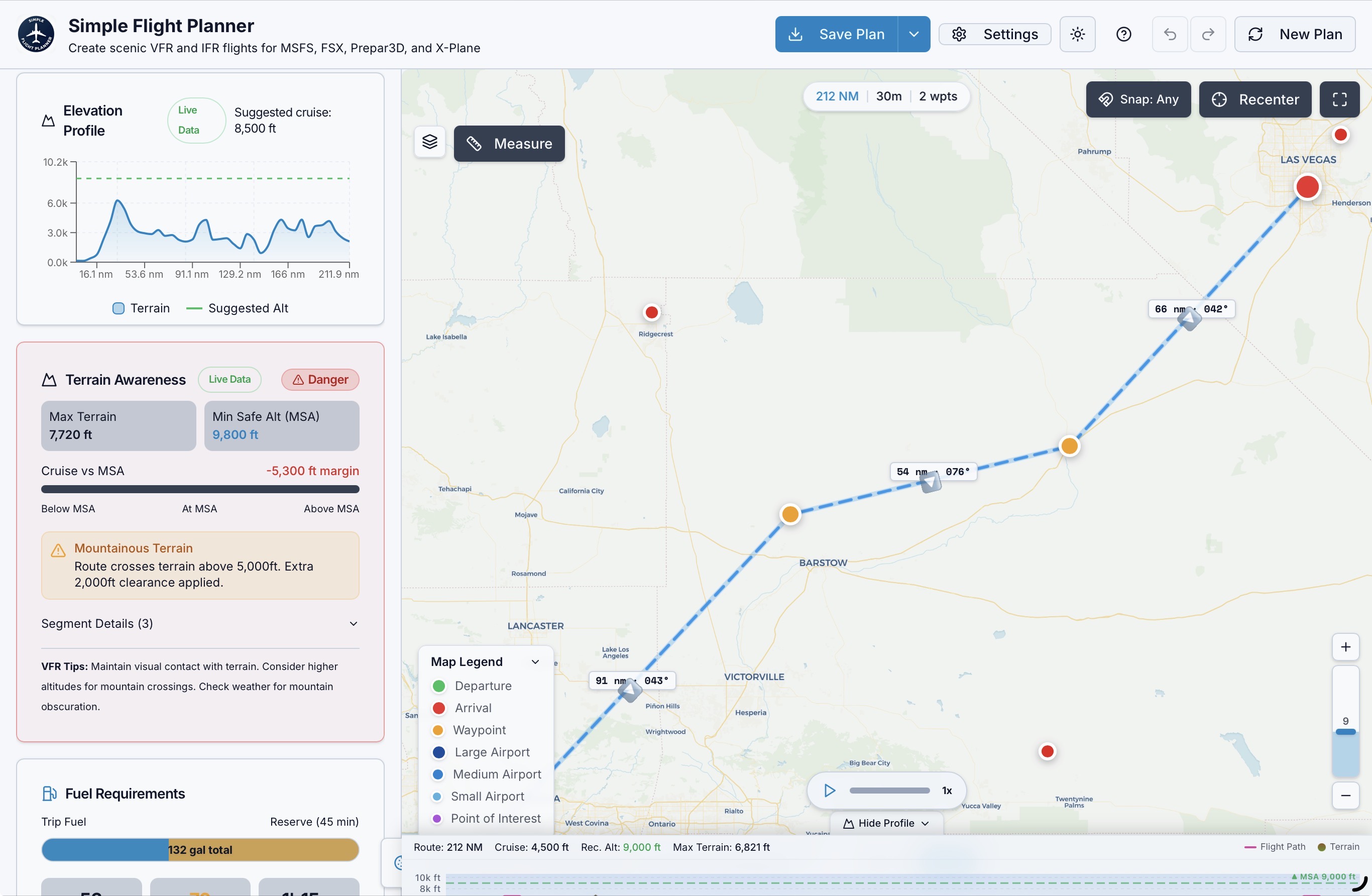Click the 66 nm 042° leg label
1372x896 pixels.
tap(1191, 309)
